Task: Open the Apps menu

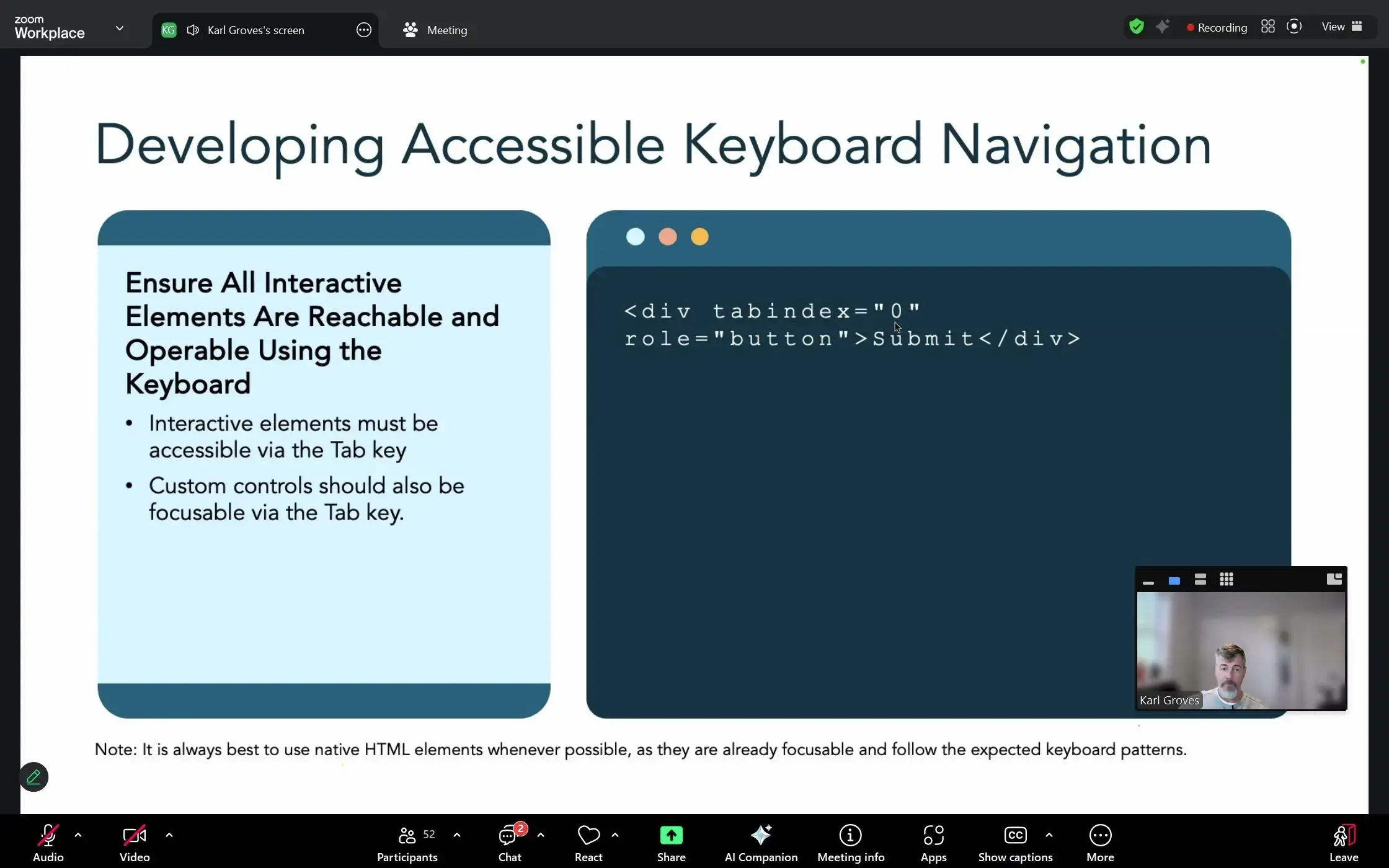Action: [933, 843]
